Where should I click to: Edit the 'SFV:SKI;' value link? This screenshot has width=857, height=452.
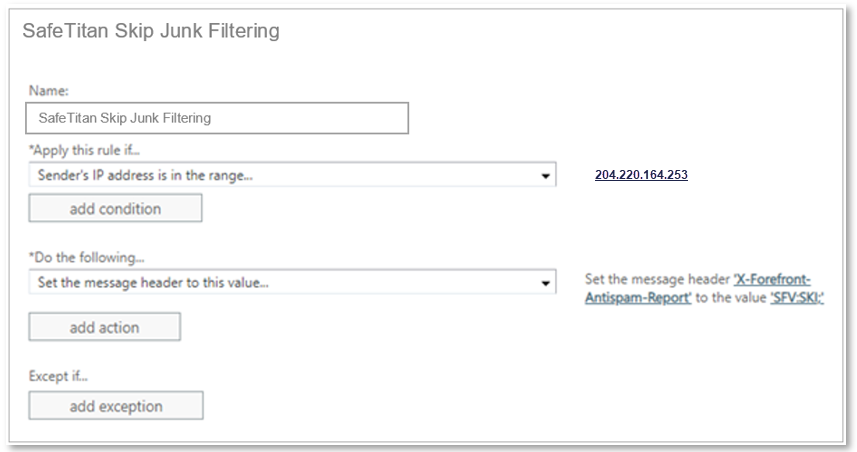click(797, 298)
